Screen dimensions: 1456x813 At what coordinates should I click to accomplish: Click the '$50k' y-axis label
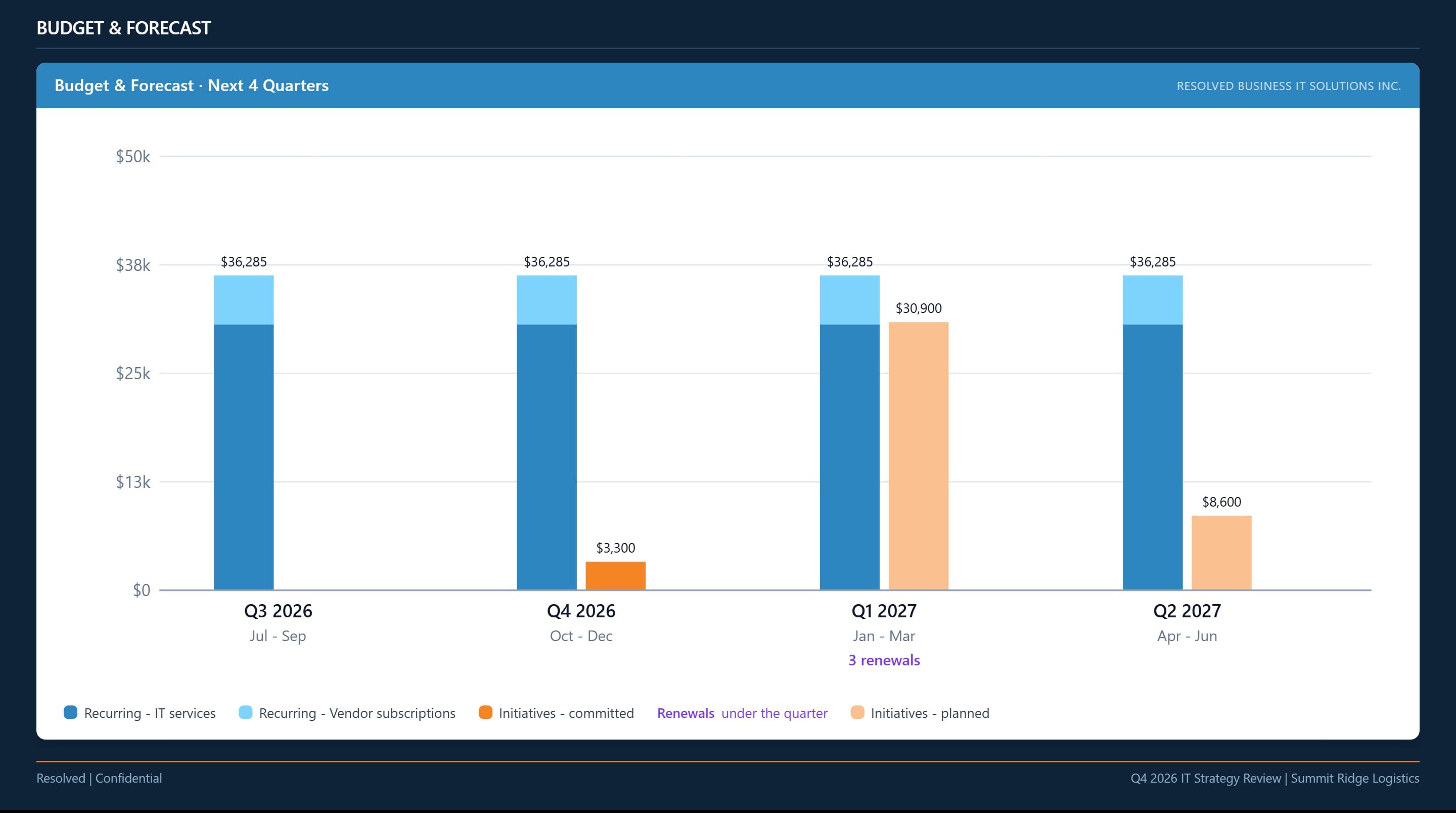tap(133, 156)
